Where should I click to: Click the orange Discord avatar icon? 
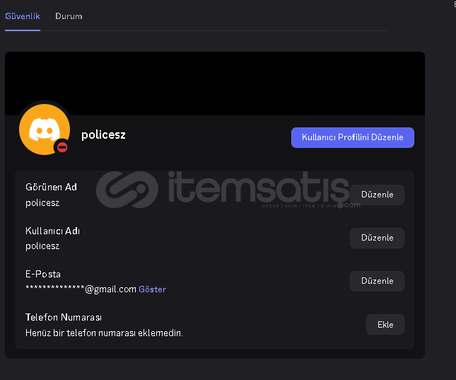[x=44, y=129]
